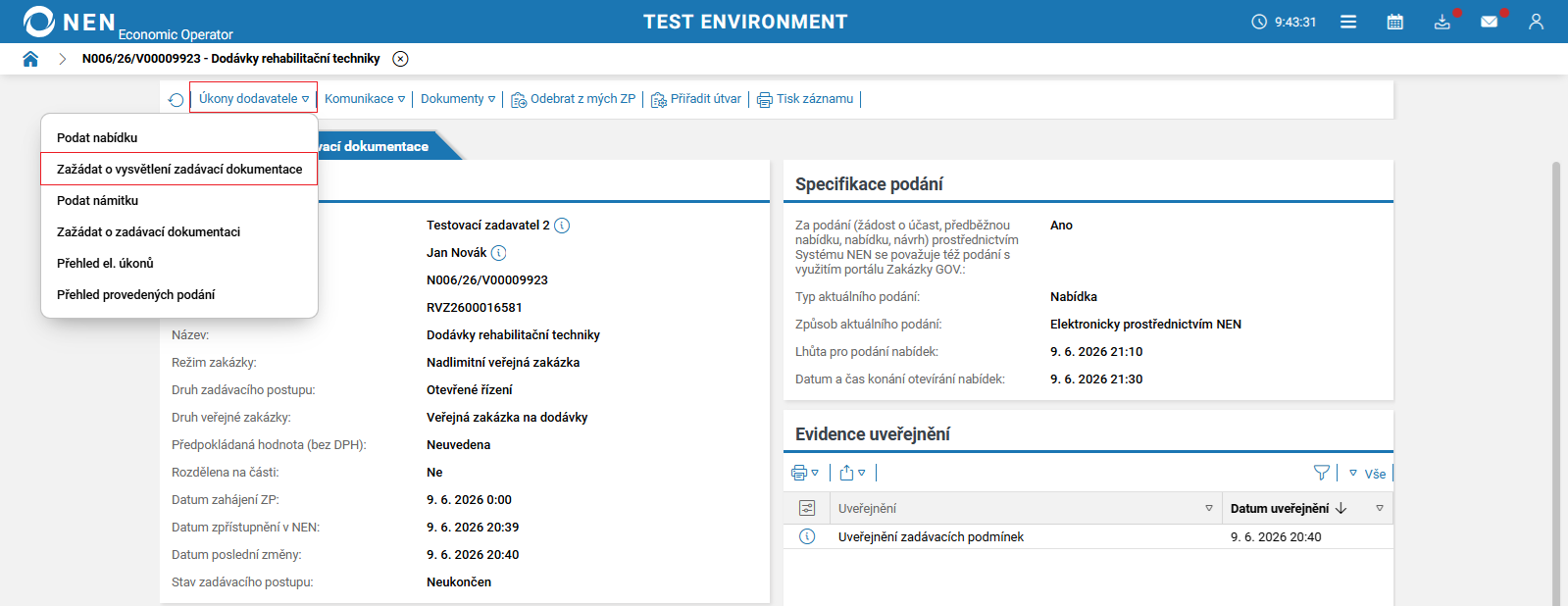
Task: Click deadline value 9. 6. 2026 21:10
Action: (x=1096, y=352)
